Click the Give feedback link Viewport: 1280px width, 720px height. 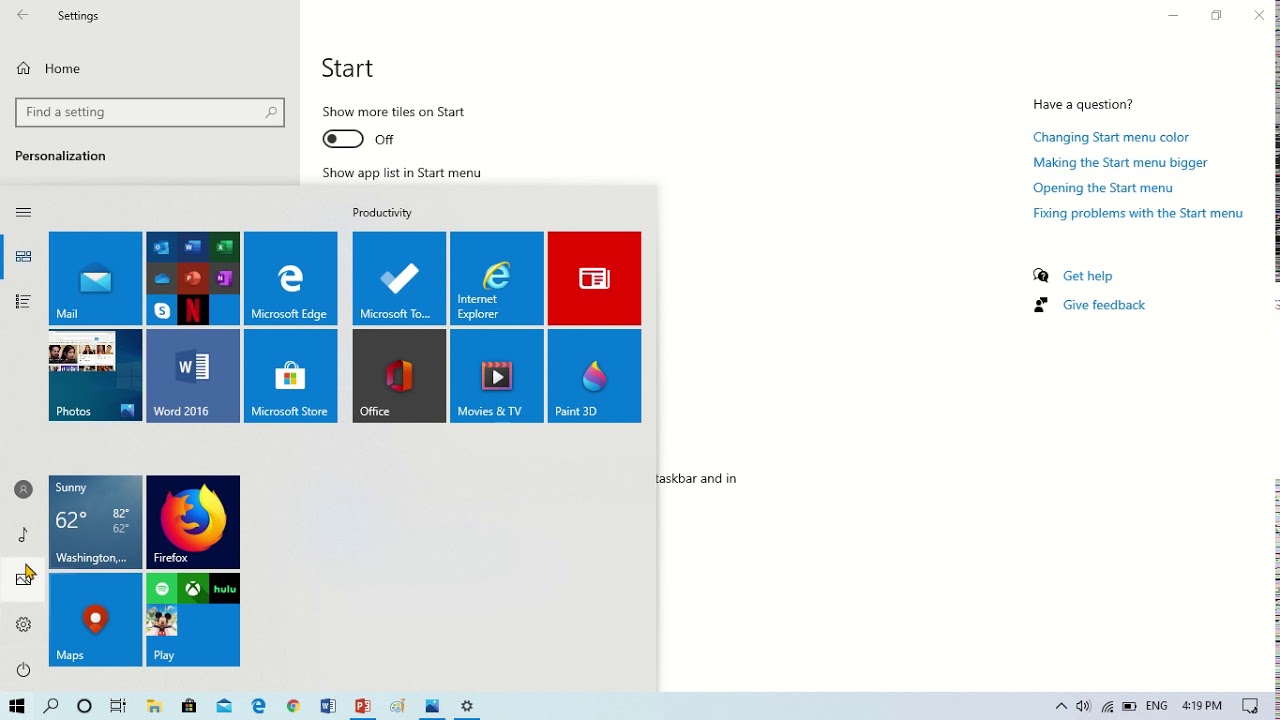1104,305
